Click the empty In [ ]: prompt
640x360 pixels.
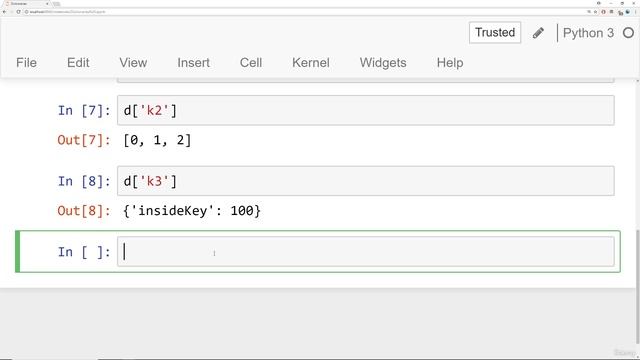[x=84, y=252]
